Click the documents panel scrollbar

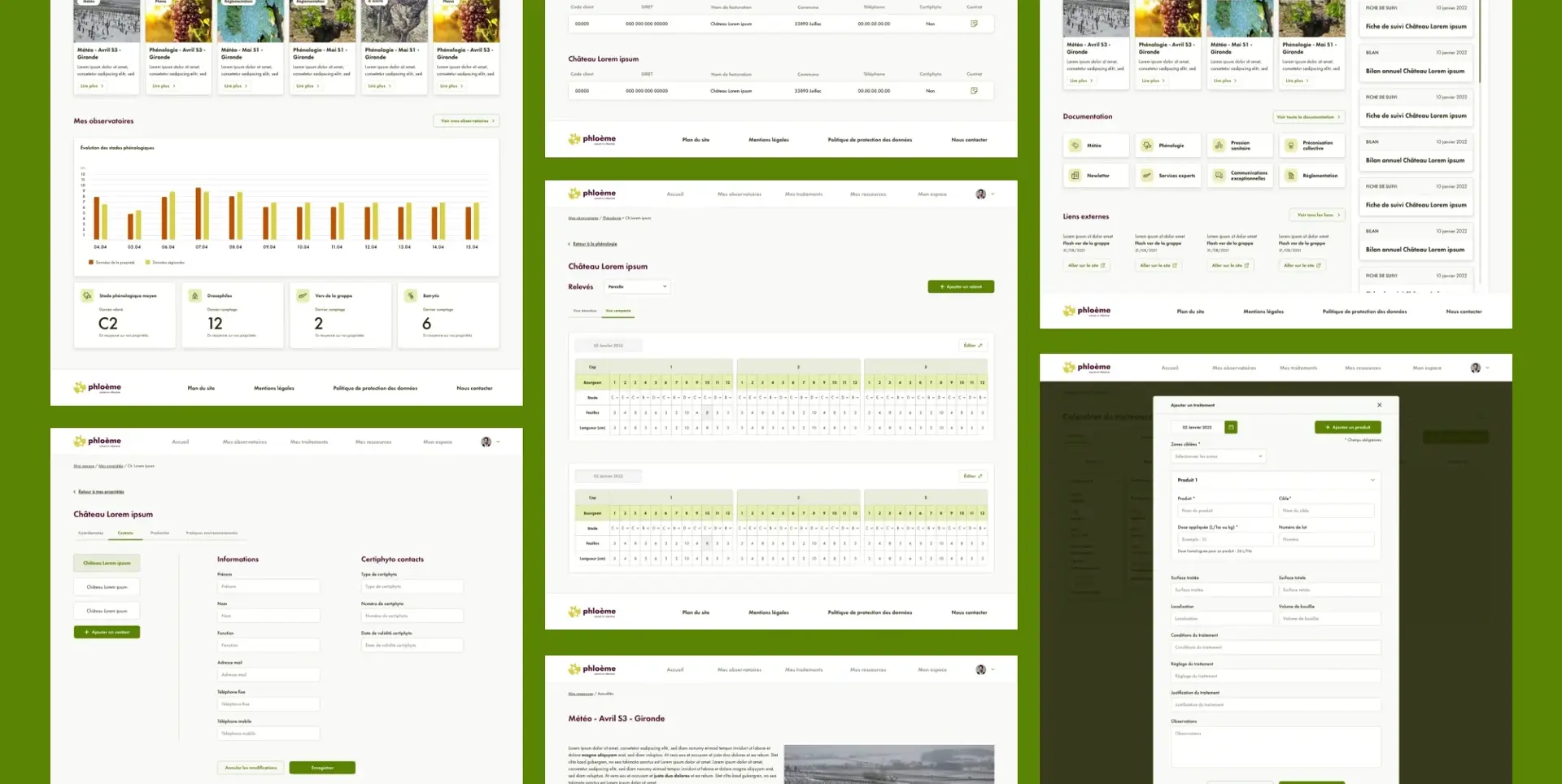coord(1481,41)
